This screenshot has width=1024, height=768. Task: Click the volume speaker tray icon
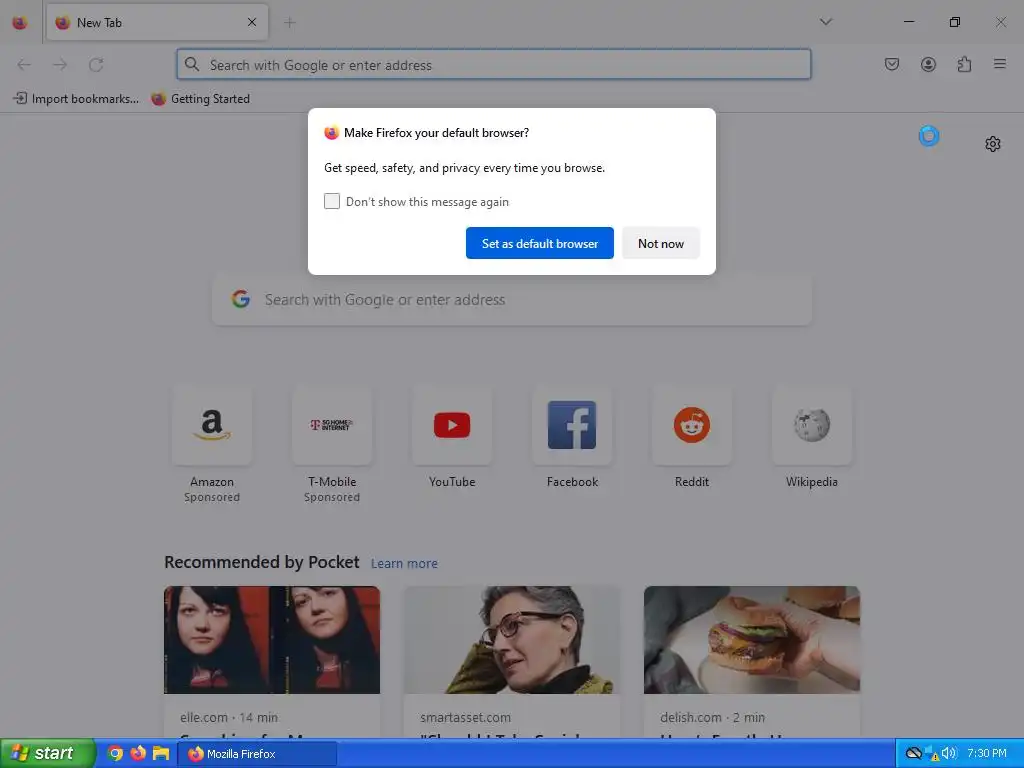tap(949, 753)
